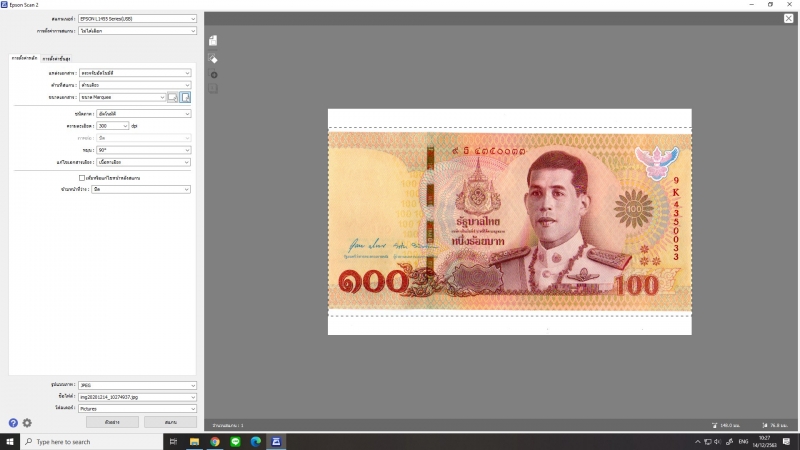Click the page count text in preview status bar
This screenshot has height=450, width=800.
[x=228, y=425]
